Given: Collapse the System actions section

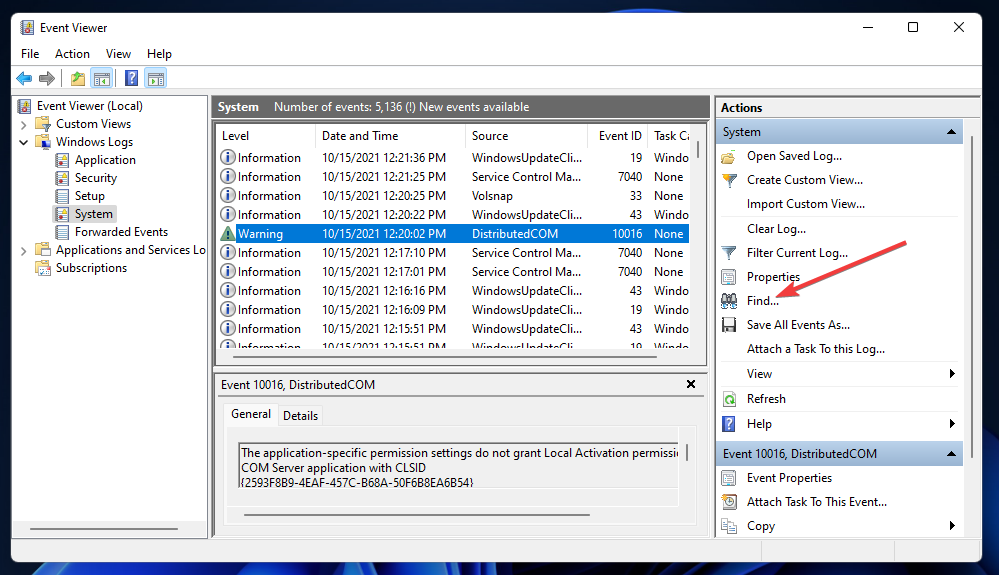Looking at the screenshot, I should tap(951, 132).
